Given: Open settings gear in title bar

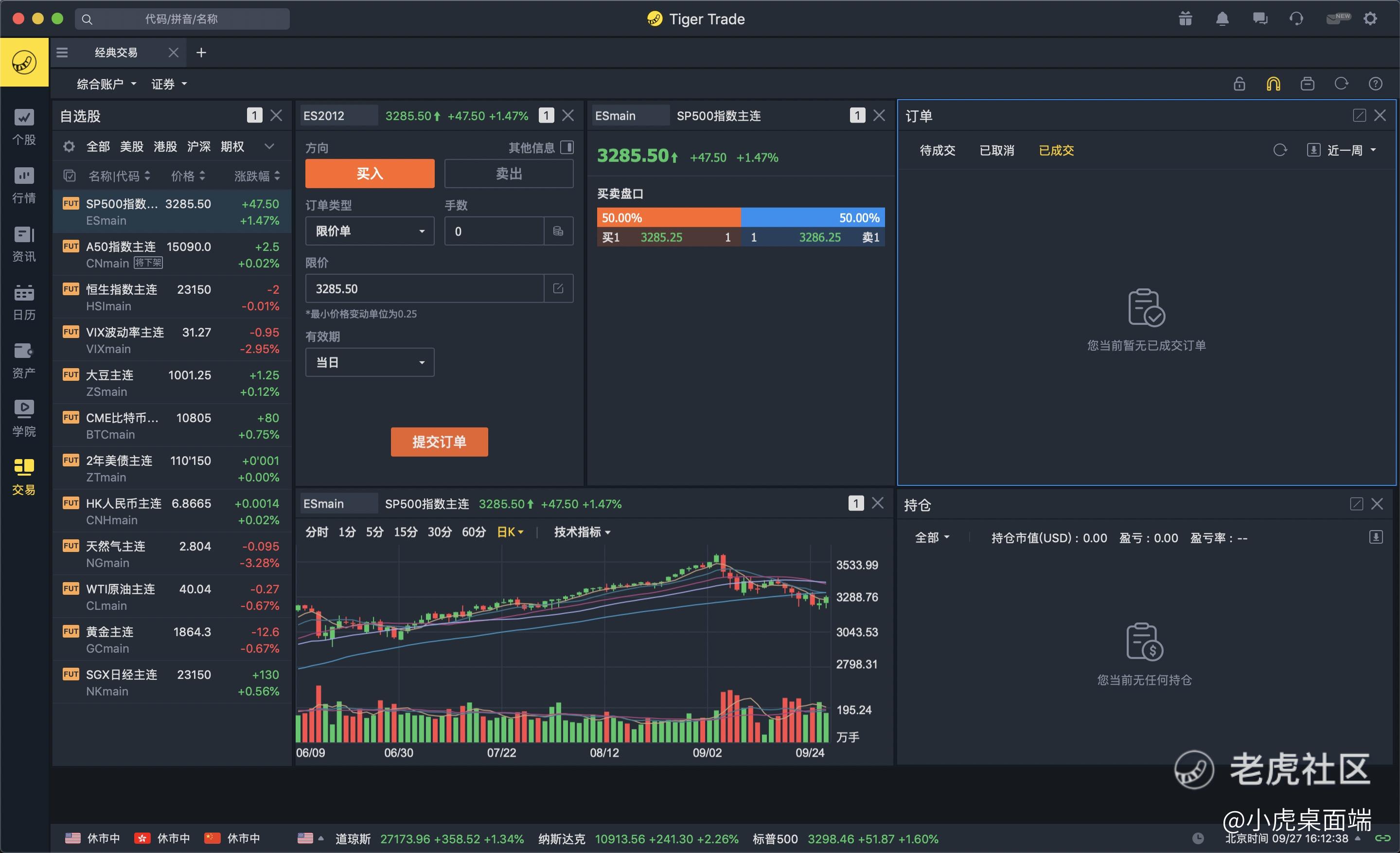Looking at the screenshot, I should coord(1370,19).
